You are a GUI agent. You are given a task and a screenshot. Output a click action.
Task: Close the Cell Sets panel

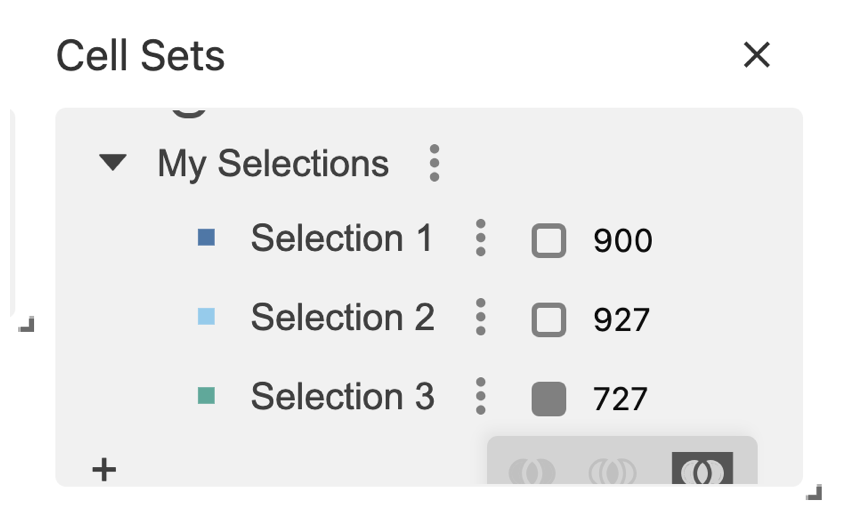pyautogui.click(x=757, y=55)
